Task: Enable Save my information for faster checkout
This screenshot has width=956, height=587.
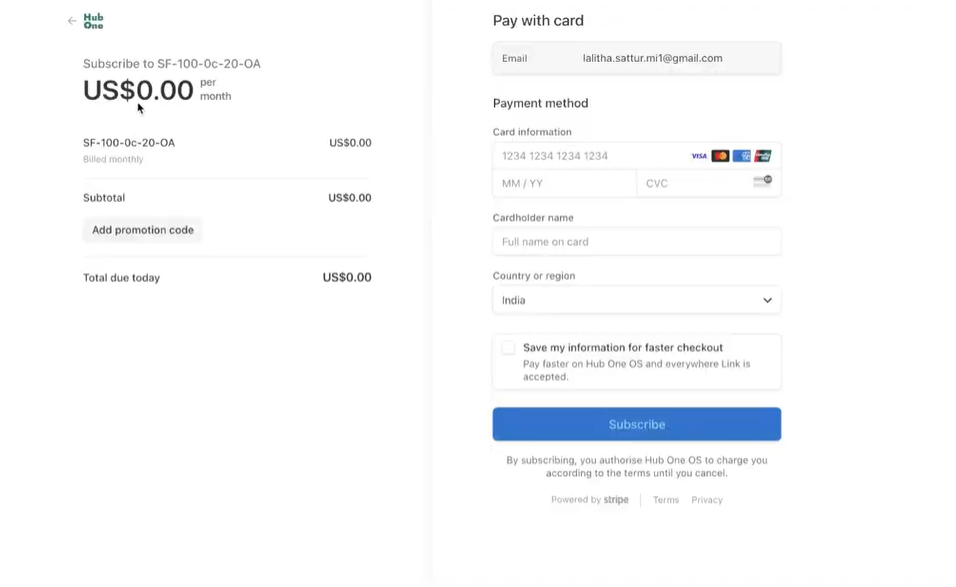Action: point(508,348)
